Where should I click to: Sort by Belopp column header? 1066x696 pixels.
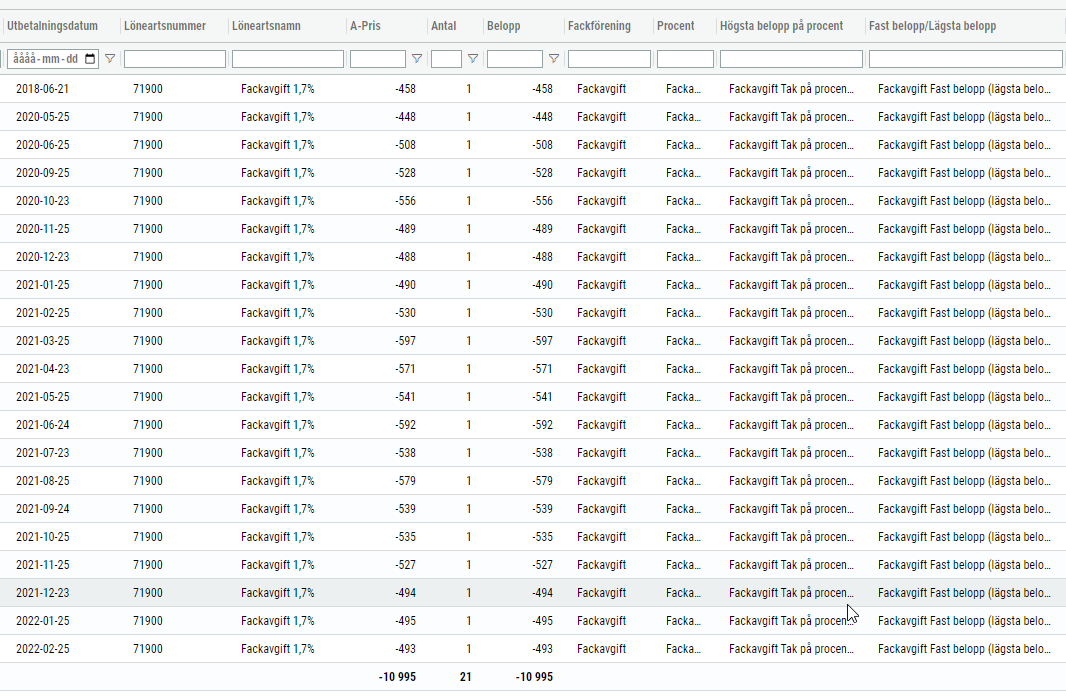click(503, 26)
